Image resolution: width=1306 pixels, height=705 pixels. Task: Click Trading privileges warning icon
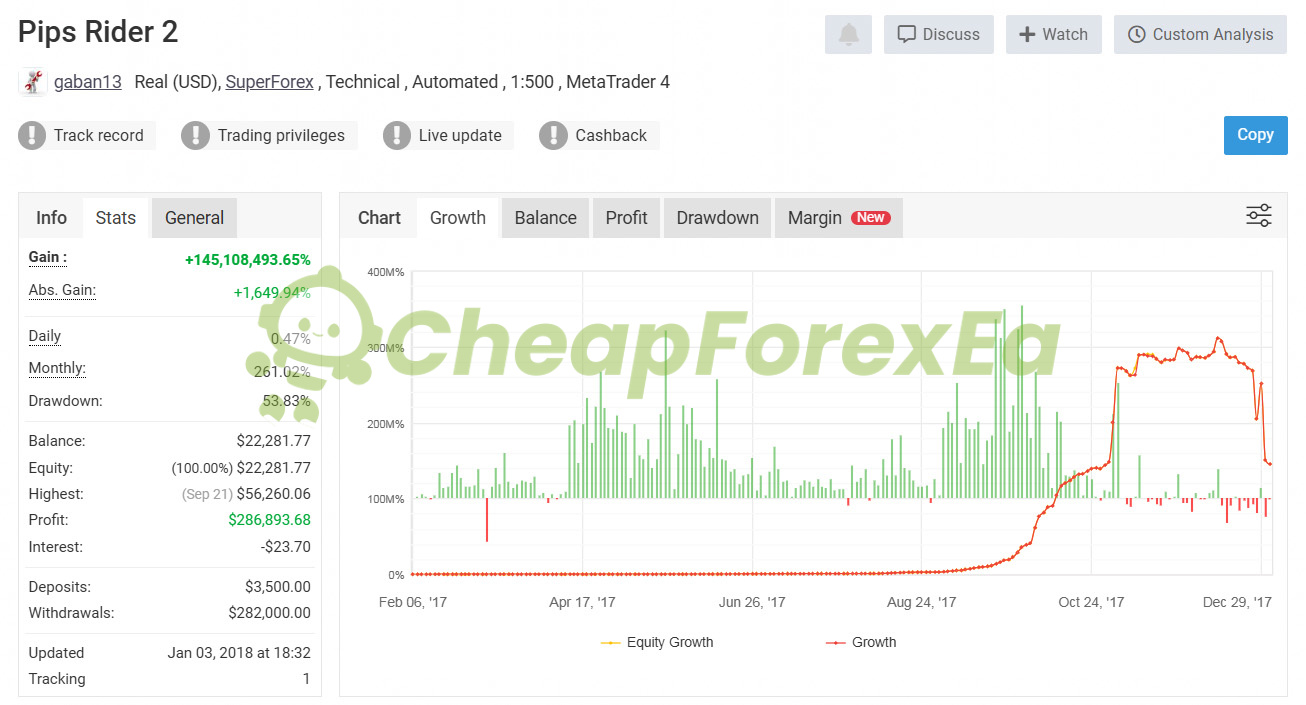tap(195, 135)
